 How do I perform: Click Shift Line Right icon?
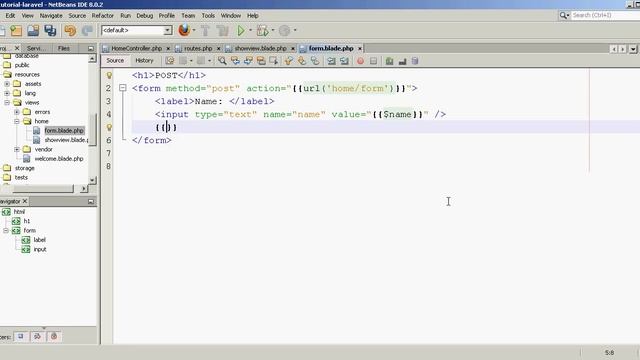[344, 61]
